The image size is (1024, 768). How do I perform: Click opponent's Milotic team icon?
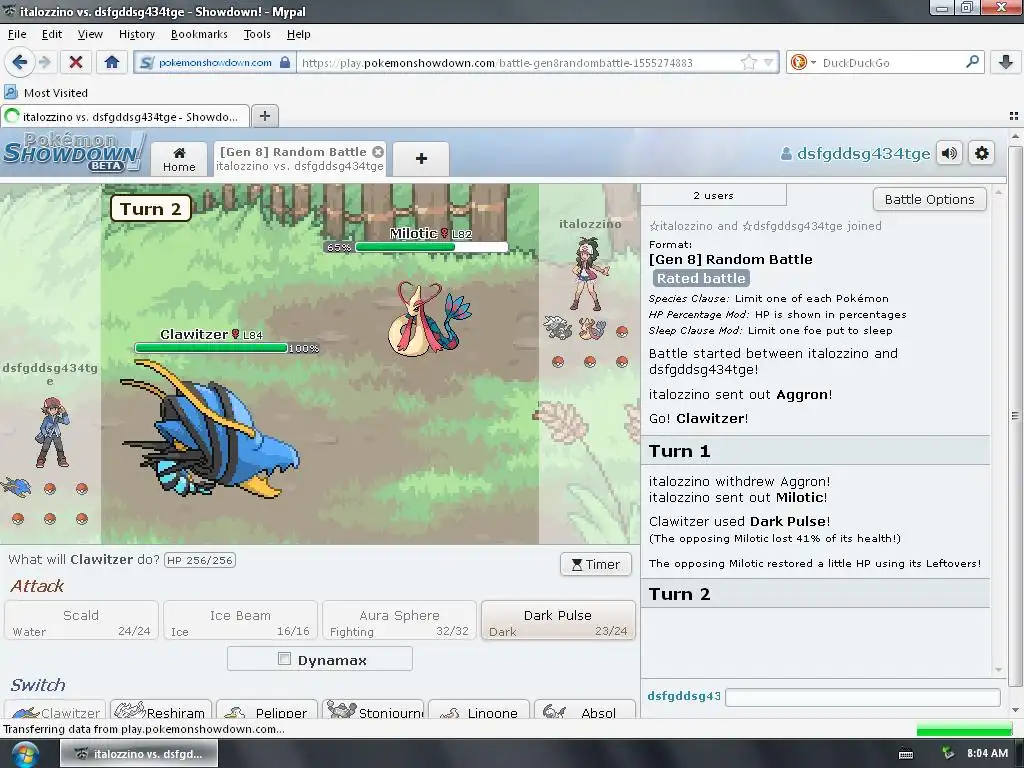coord(590,328)
